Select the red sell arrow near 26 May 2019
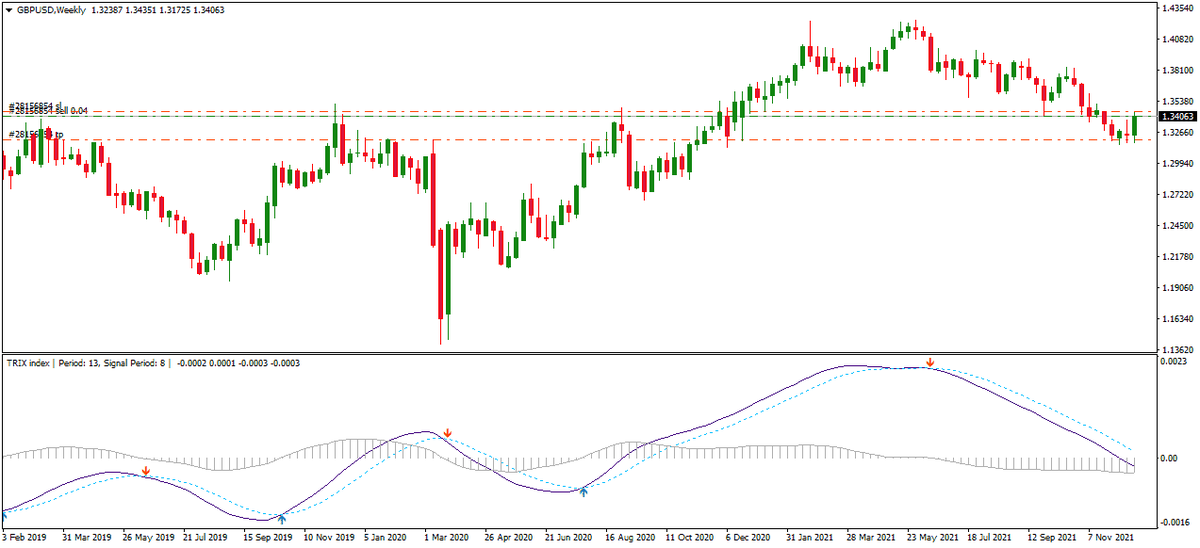 pyautogui.click(x=146, y=470)
